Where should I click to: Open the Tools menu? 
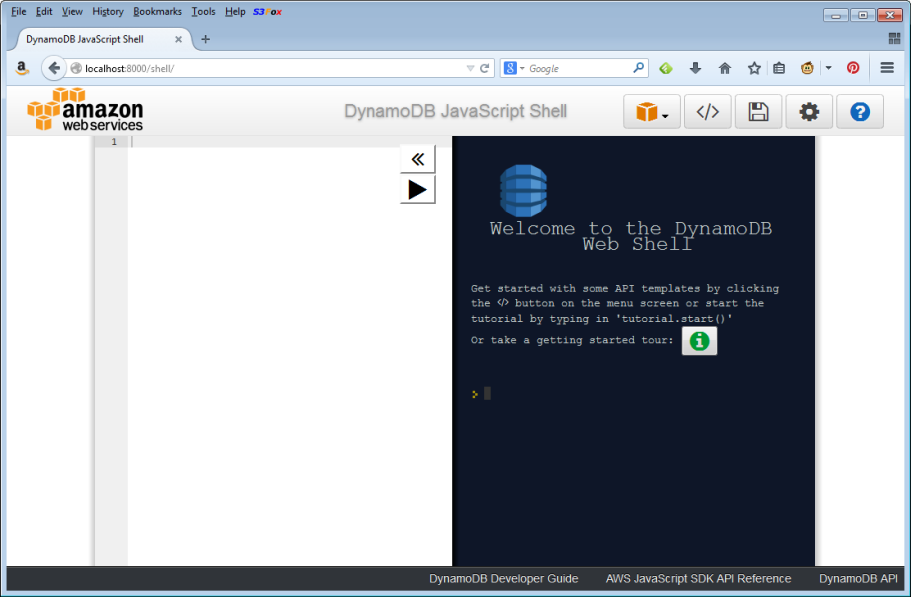(x=203, y=11)
